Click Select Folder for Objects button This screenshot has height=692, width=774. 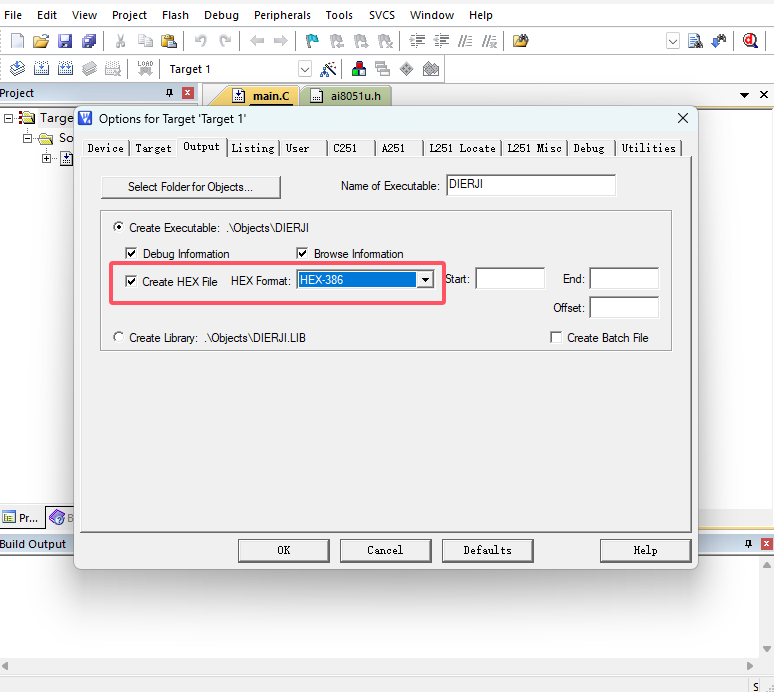coord(191,187)
